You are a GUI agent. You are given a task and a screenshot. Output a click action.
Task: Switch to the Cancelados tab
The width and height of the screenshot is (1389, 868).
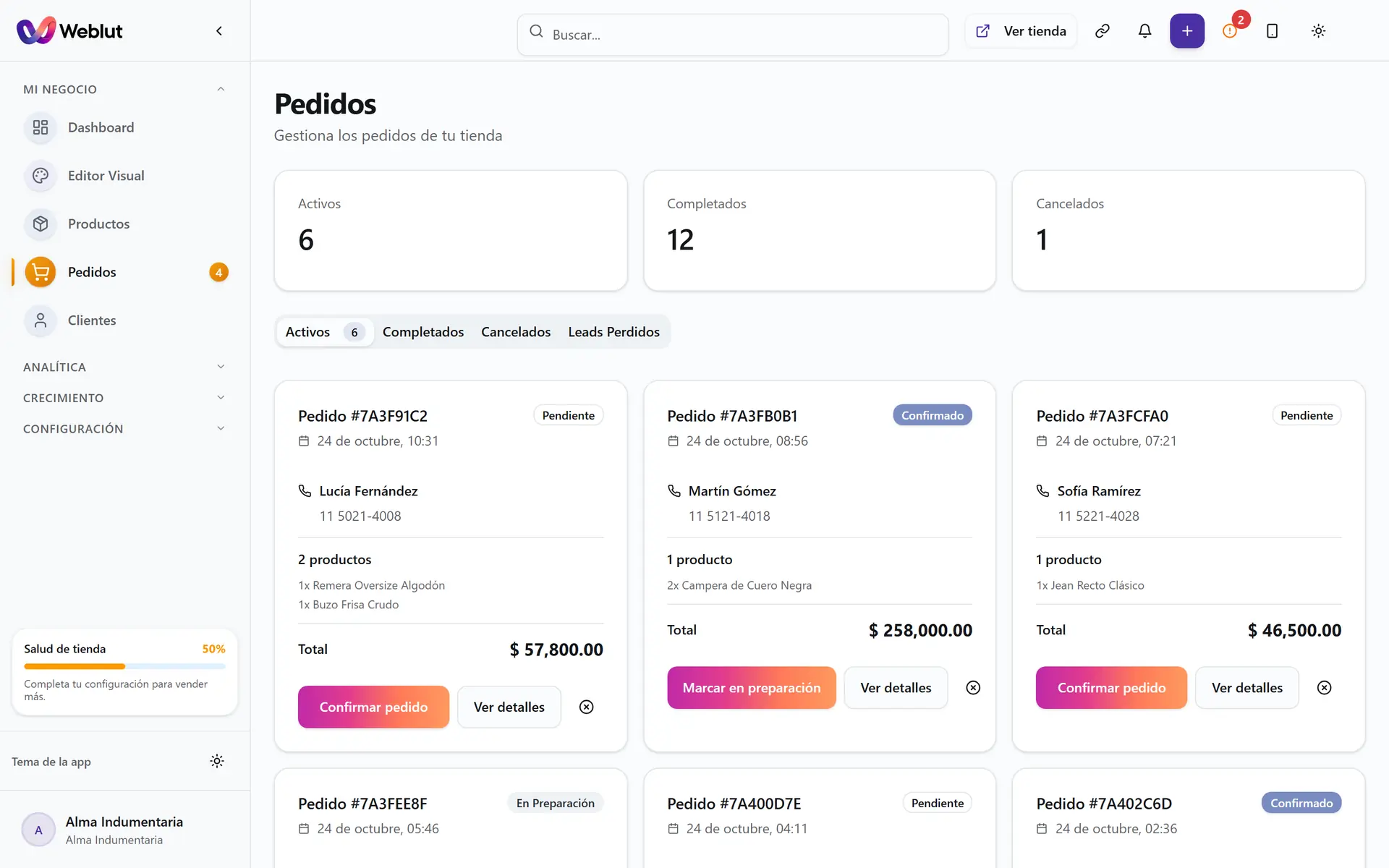pos(516,332)
